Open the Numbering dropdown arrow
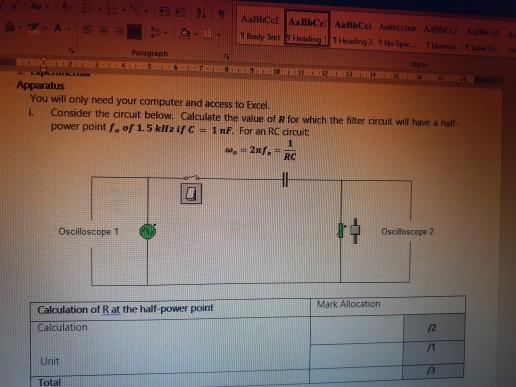The width and height of the screenshot is (516, 387). [124, 10]
